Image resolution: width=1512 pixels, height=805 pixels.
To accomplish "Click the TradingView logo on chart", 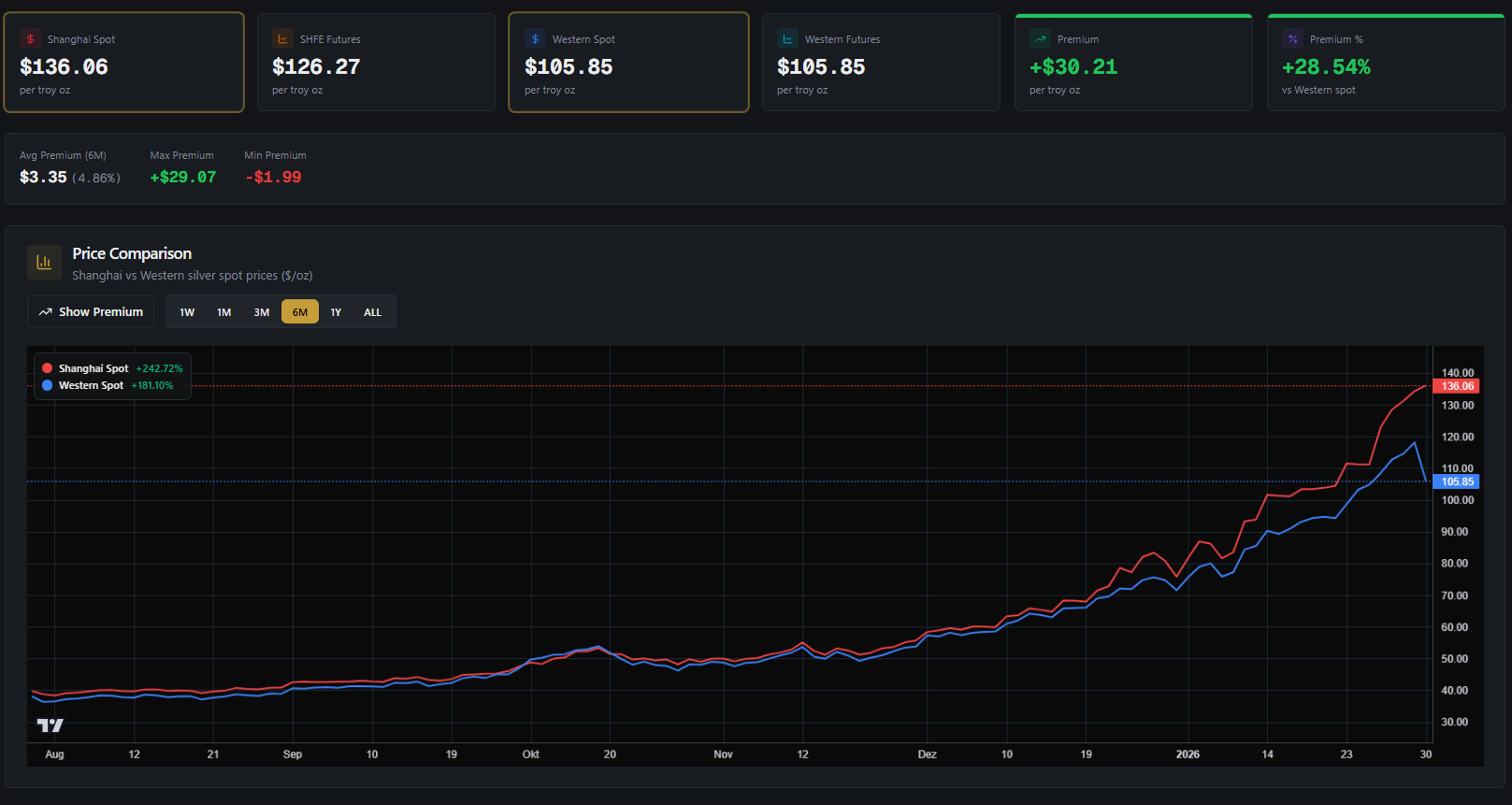I will point(50,726).
